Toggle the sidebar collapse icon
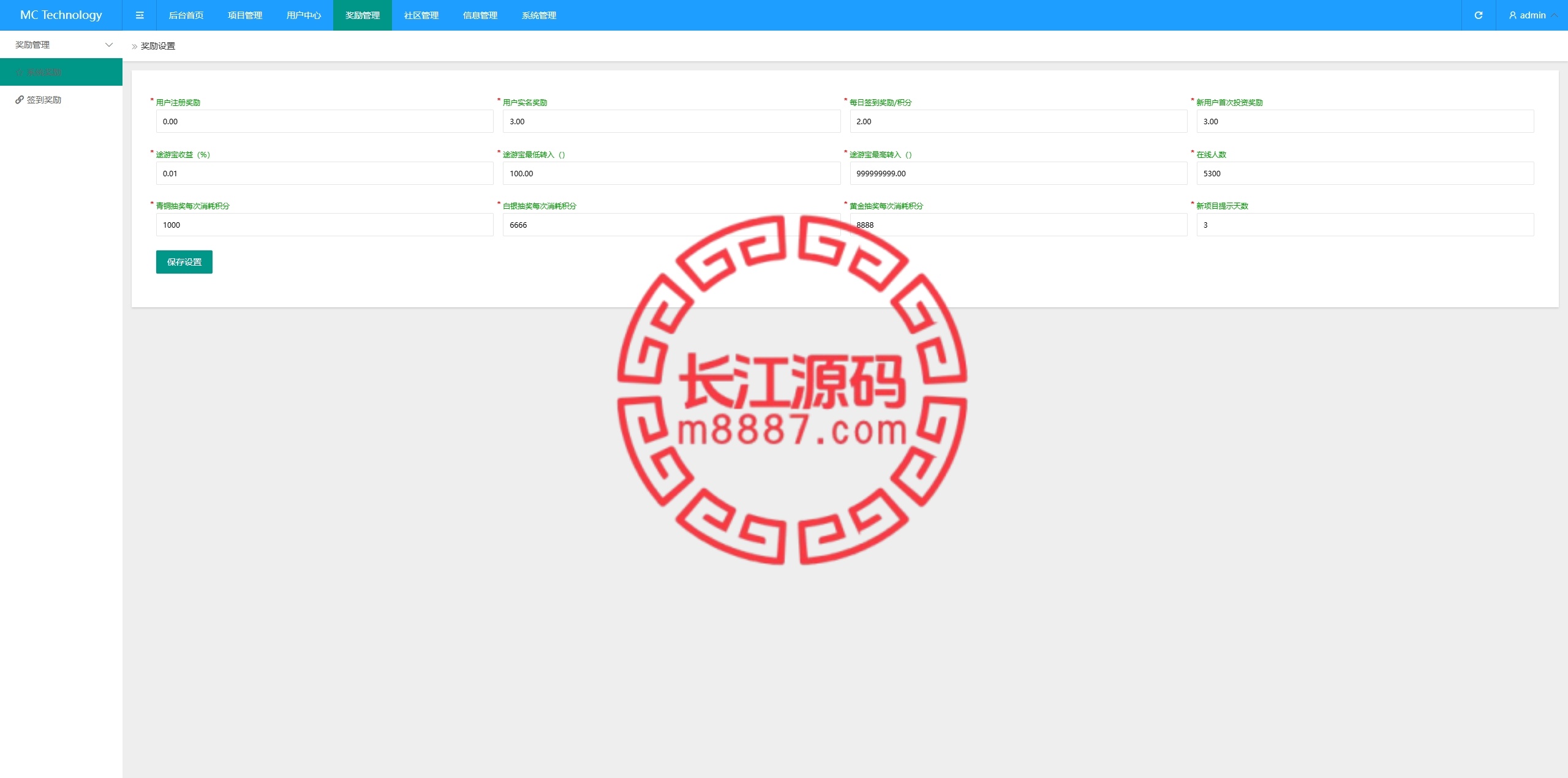 click(x=140, y=15)
